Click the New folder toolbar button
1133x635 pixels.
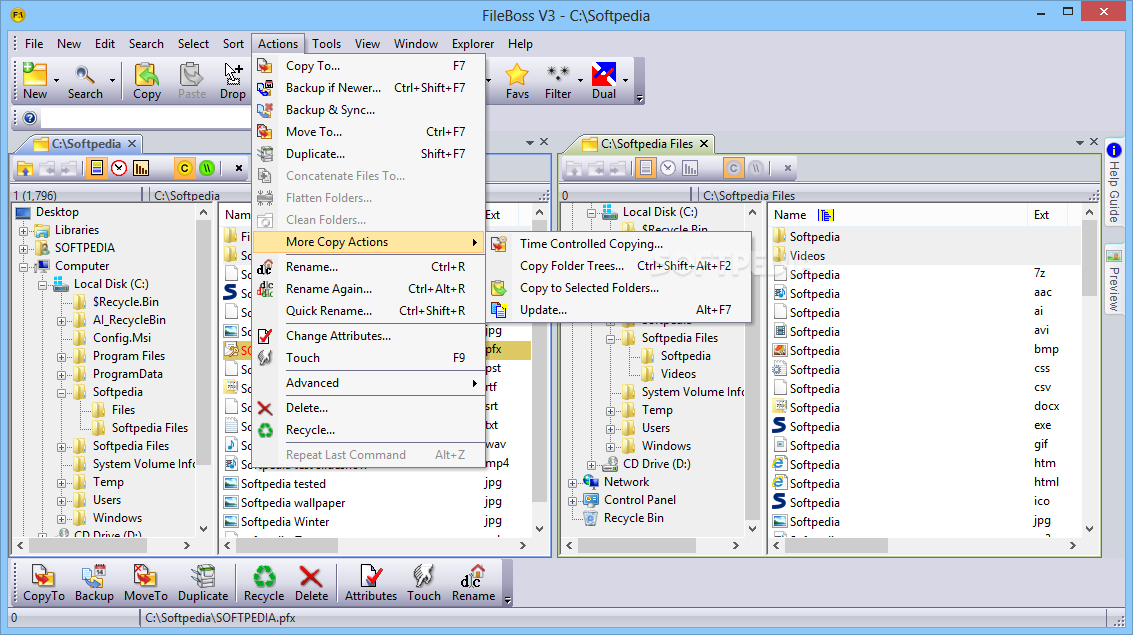[35, 80]
